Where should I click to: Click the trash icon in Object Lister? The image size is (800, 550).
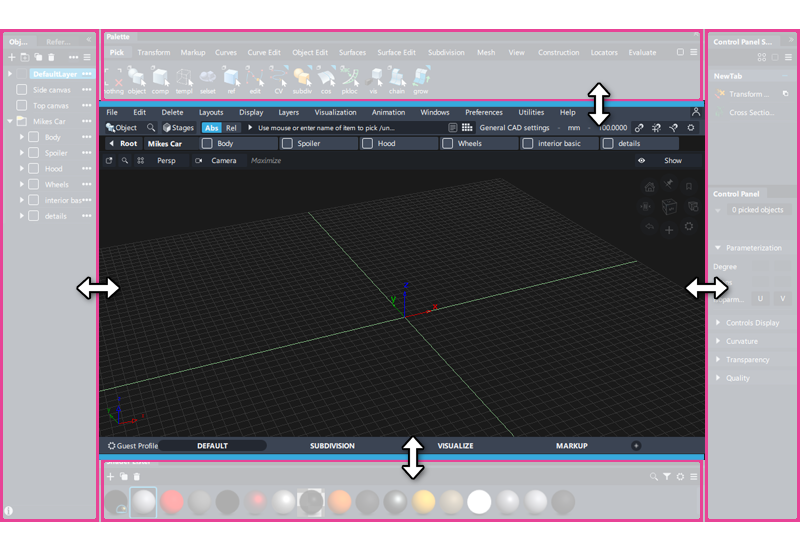point(51,57)
